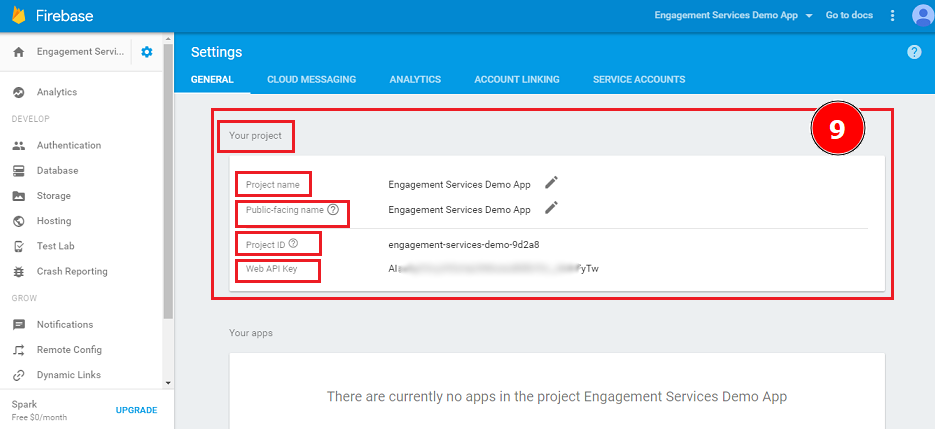Click the Authentication people icon
Viewport: 935px width, 429px height.
18,146
